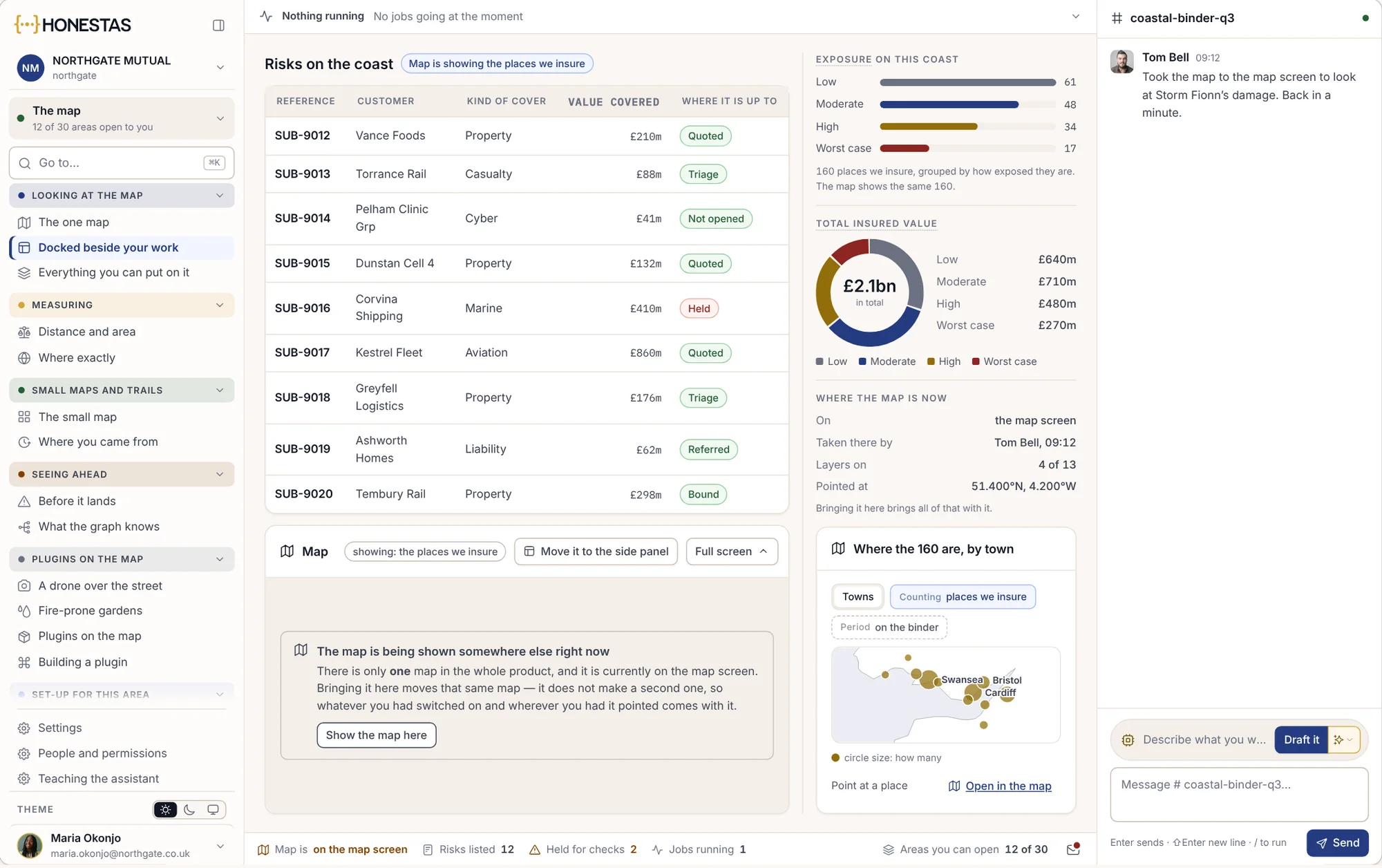Click the small map grid icon
The width and height of the screenshot is (1382, 868).
(24, 417)
